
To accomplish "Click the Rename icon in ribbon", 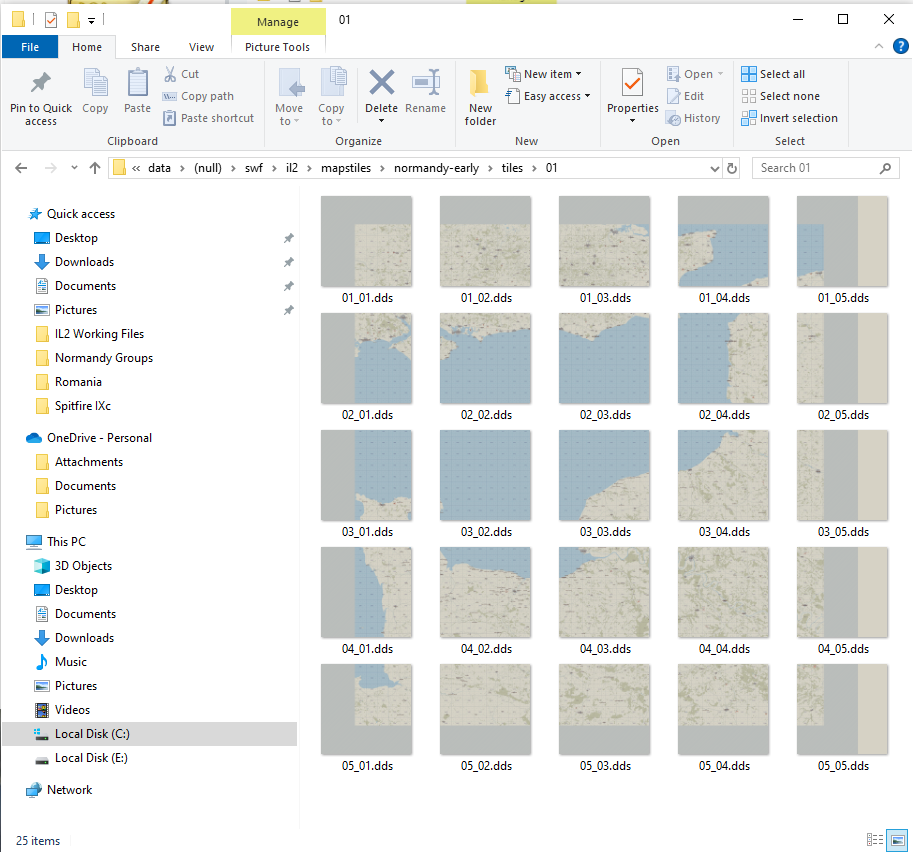I will pyautogui.click(x=426, y=85).
